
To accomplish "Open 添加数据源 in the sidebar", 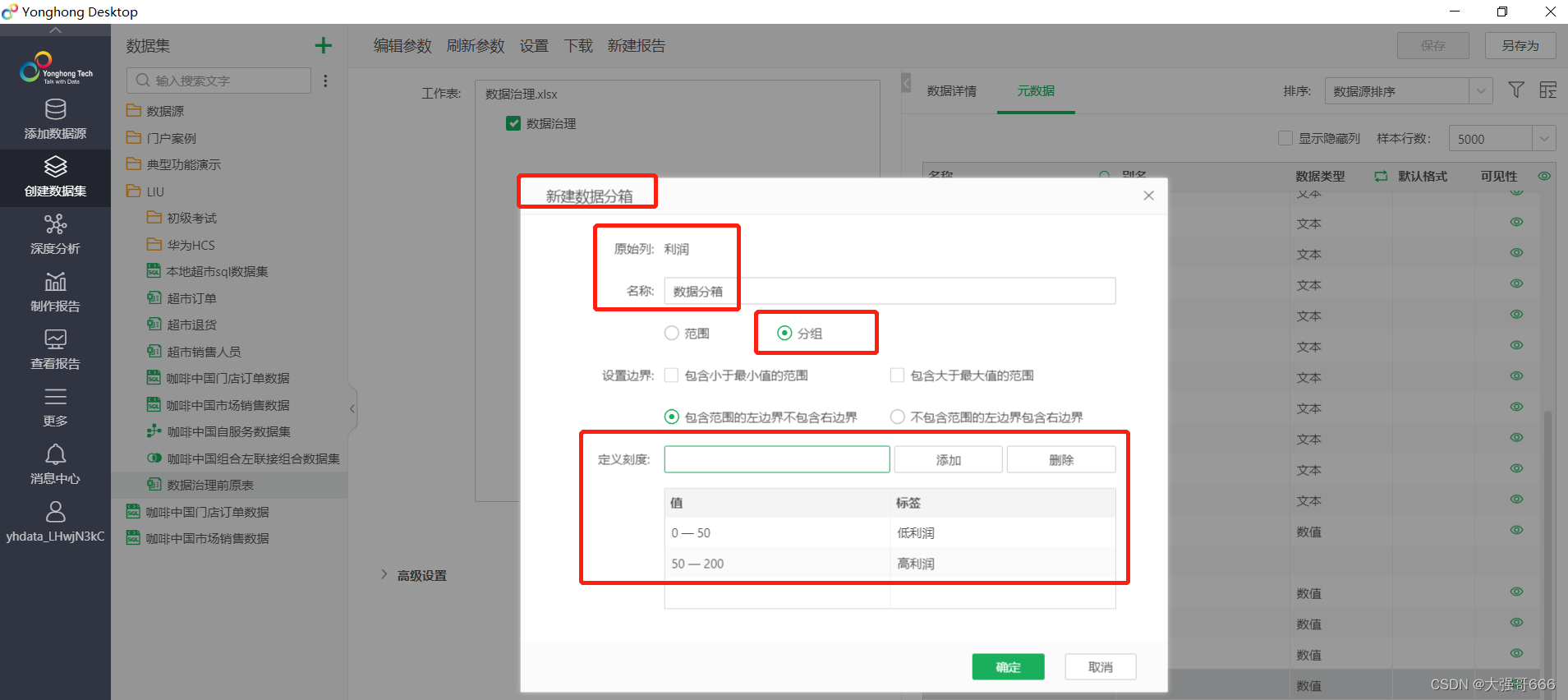I will (55, 120).
